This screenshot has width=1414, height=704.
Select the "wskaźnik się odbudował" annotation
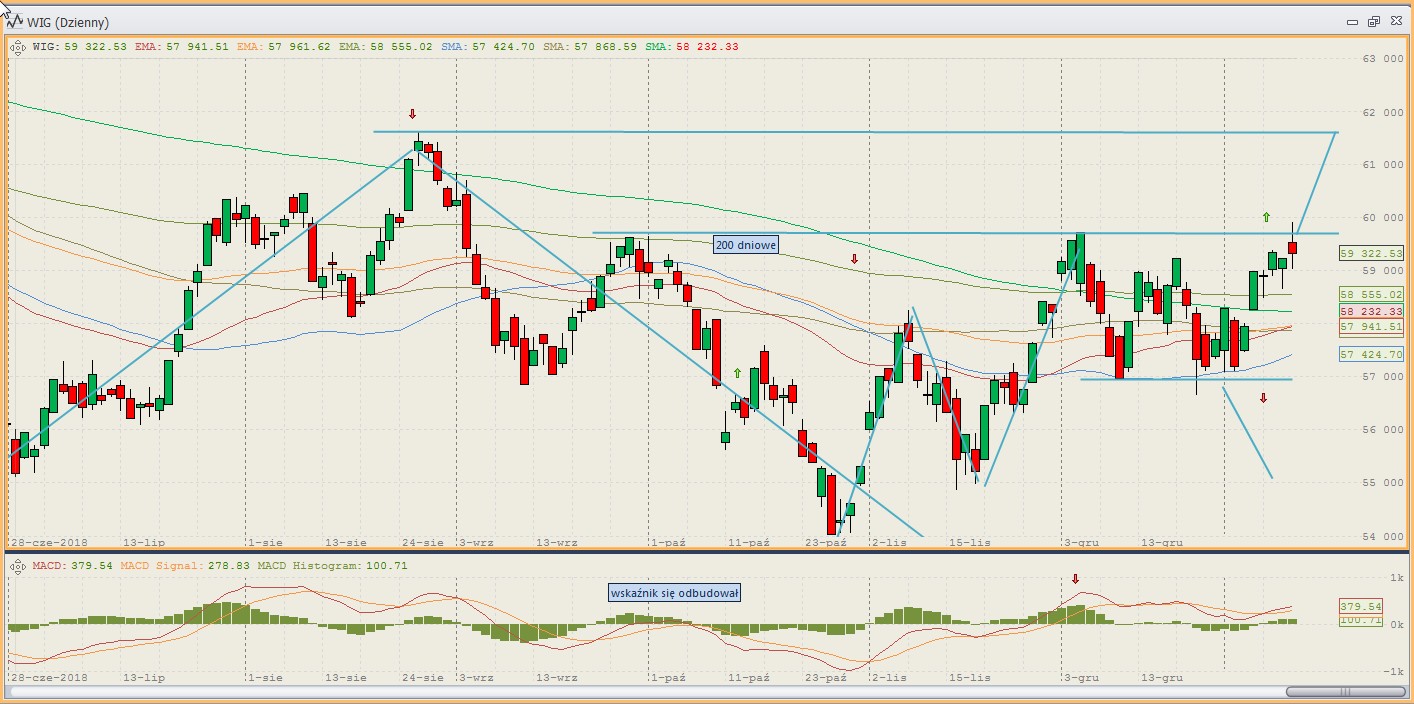[674, 593]
